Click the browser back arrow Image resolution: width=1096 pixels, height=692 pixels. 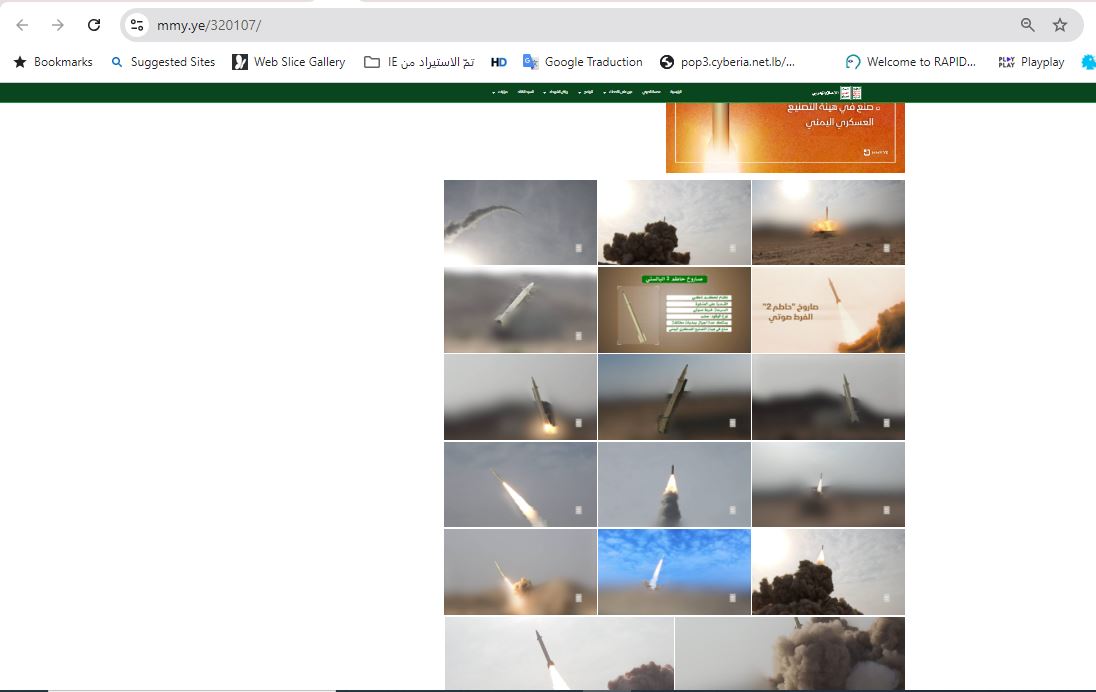(x=22, y=25)
